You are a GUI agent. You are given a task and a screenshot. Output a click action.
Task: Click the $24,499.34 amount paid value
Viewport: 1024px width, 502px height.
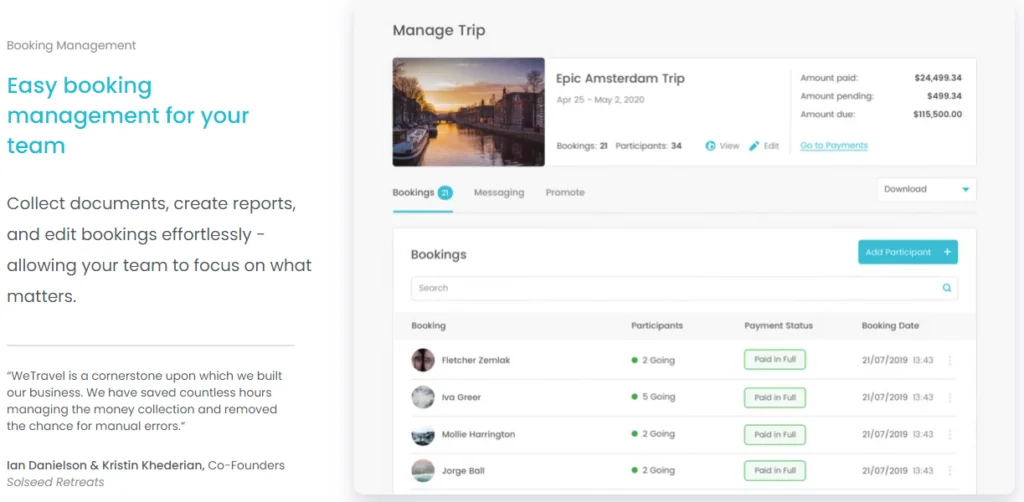(x=938, y=78)
